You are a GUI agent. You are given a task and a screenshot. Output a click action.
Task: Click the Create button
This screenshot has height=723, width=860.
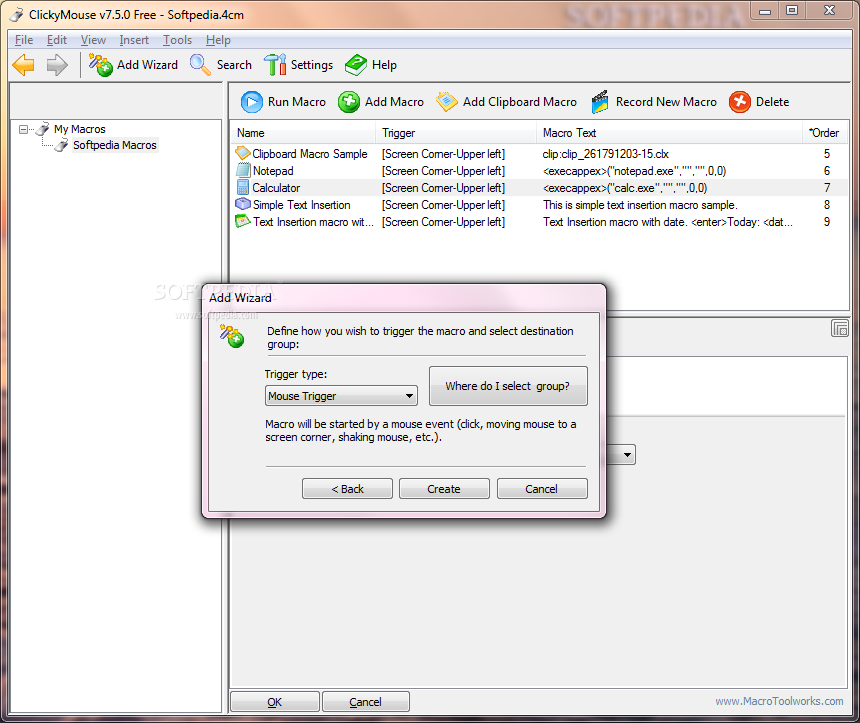(x=444, y=488)
